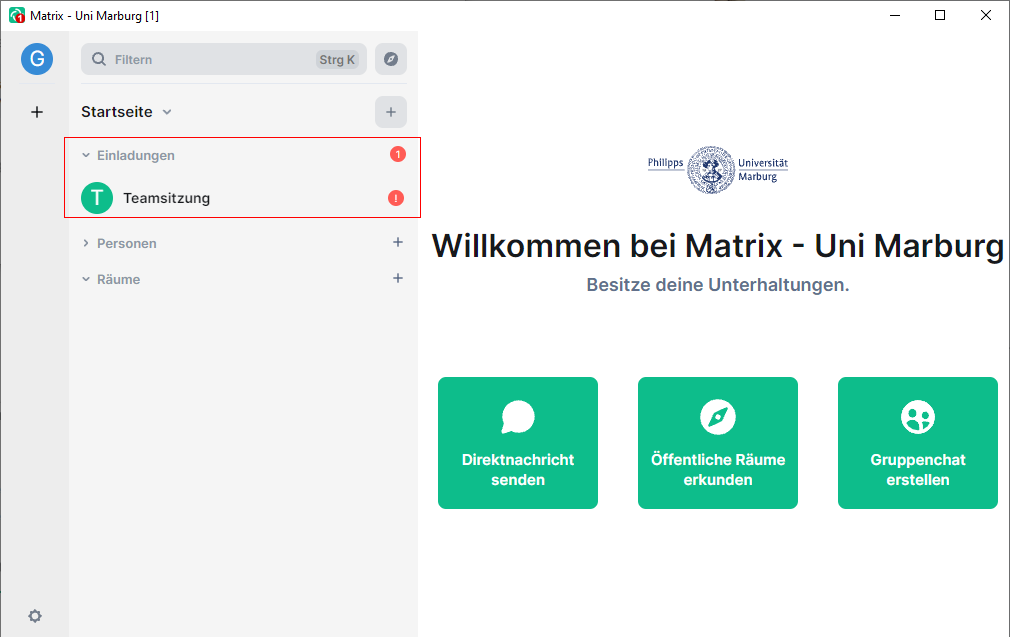Start a new chat via the plus in the Personen row
The width and height of the screenshot is (1010, 637).
[398, 242]
